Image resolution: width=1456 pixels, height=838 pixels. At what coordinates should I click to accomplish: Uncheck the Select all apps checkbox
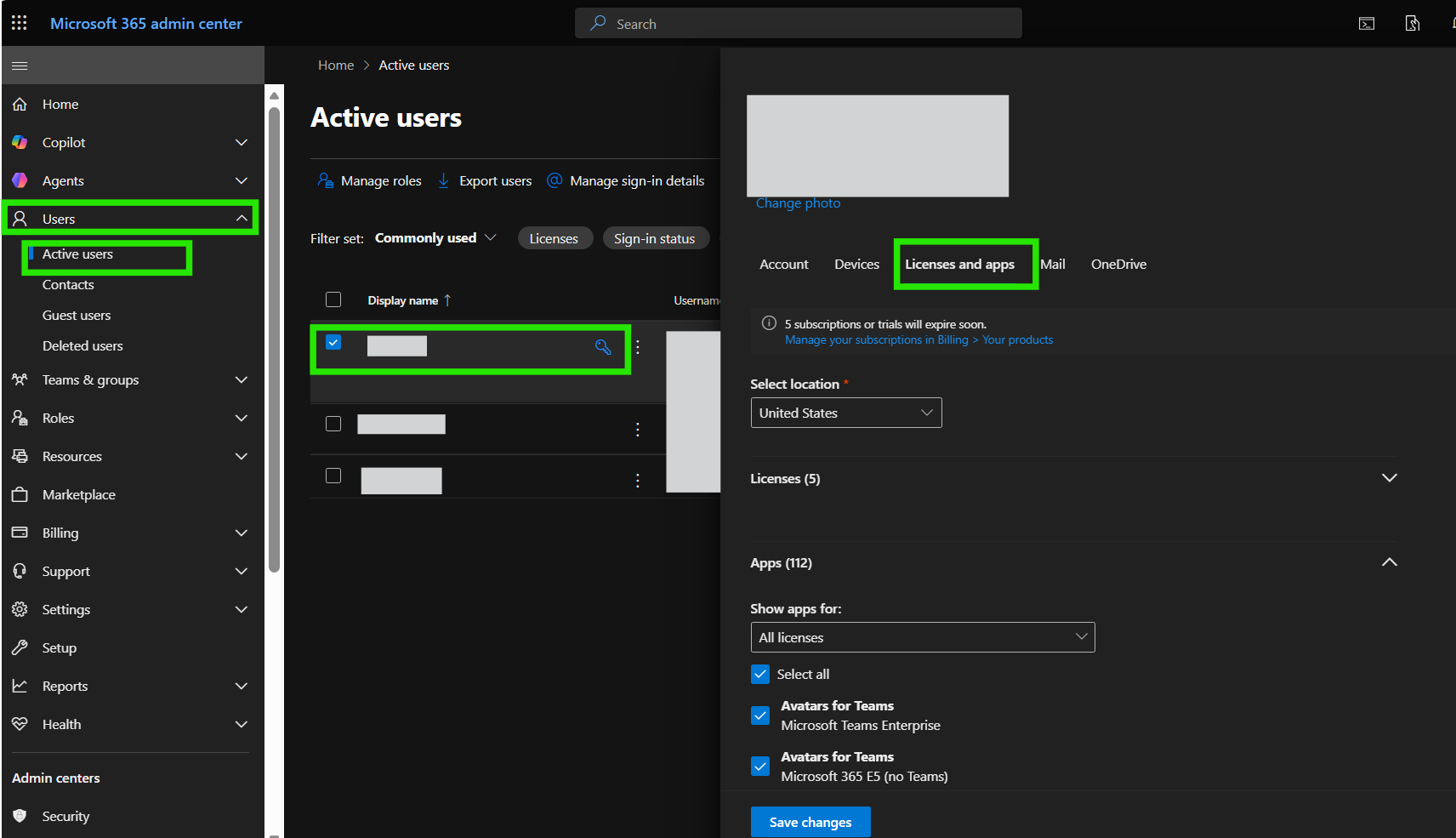760,674
